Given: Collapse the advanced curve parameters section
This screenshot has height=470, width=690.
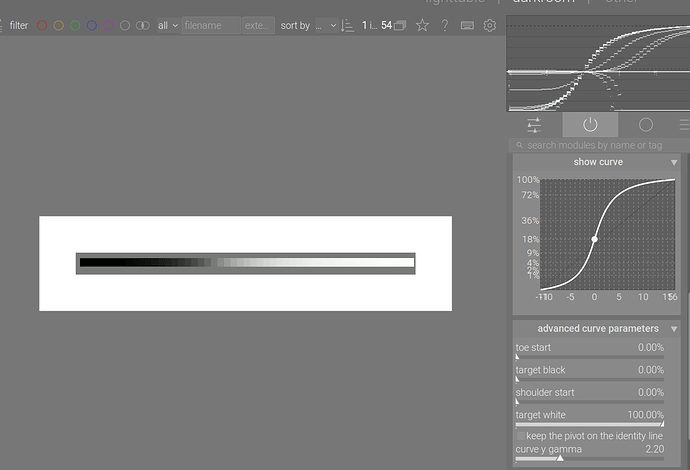Looking at the screenshot, I should click(x=674, y=329).
